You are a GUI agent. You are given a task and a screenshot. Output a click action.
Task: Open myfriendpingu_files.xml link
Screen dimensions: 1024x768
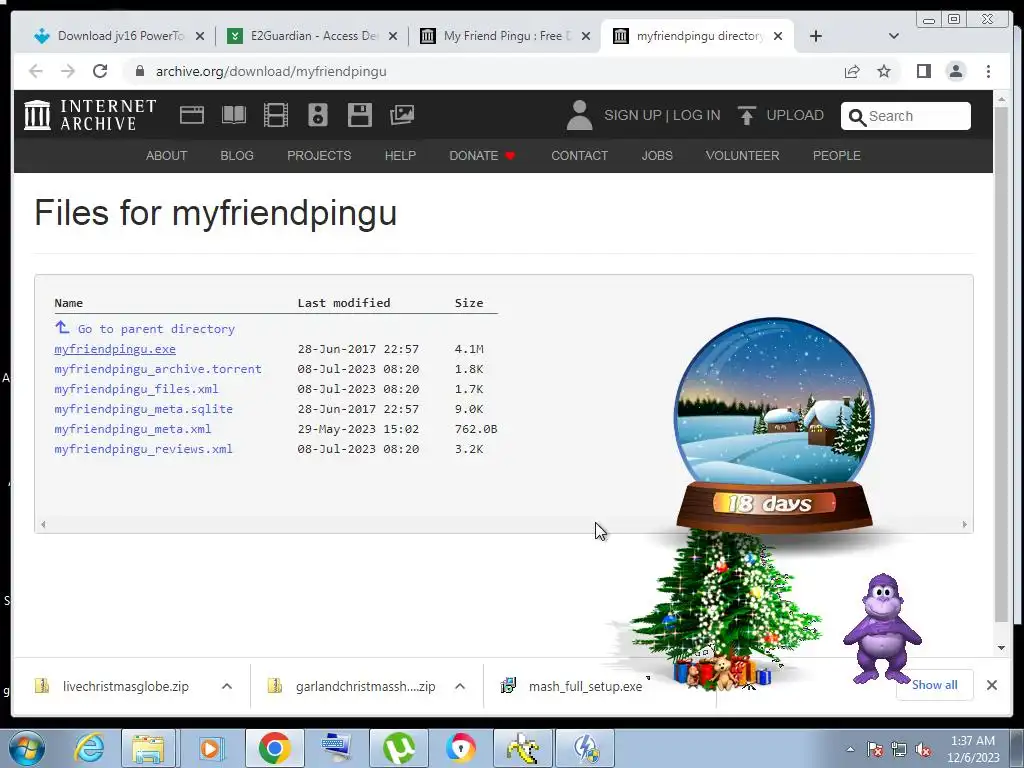click(x=136, y=389)
